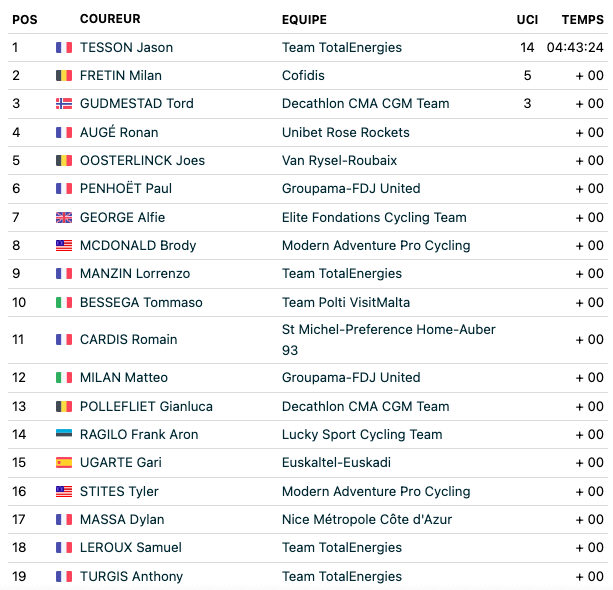The width and height of the screenshot is (613, 590).
Task: Click the EQUIPE column header
Action: (x=305, y=20)
